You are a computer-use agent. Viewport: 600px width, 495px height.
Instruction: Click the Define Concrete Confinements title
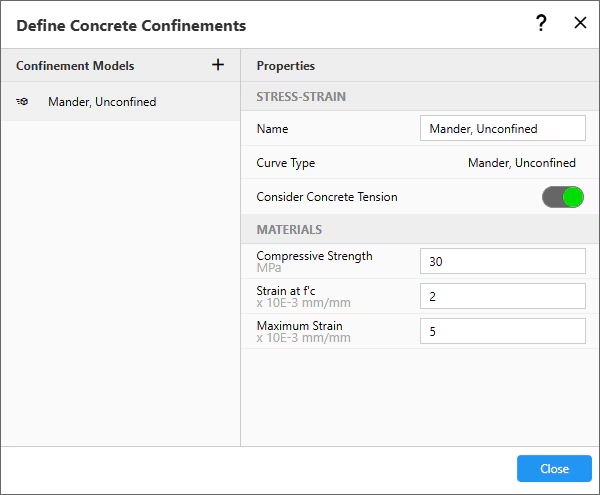(x=131, y=25)
